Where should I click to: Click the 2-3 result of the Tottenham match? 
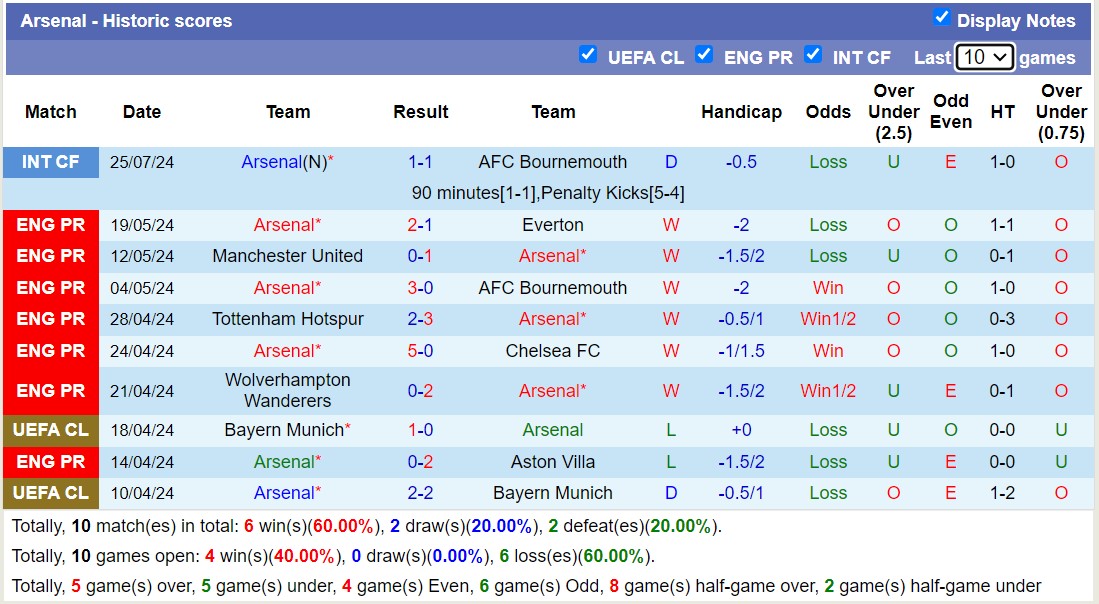(x=420, y=319)
